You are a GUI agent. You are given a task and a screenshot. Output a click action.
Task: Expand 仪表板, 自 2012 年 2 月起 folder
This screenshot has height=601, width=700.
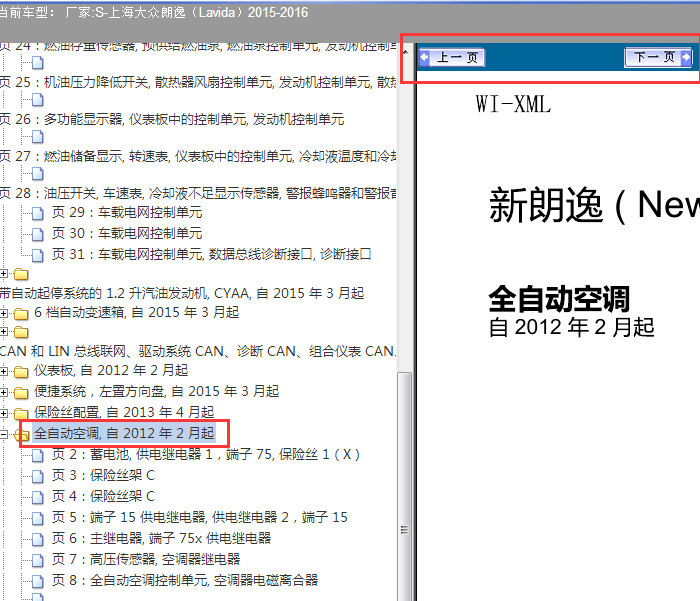pos(4,371)
